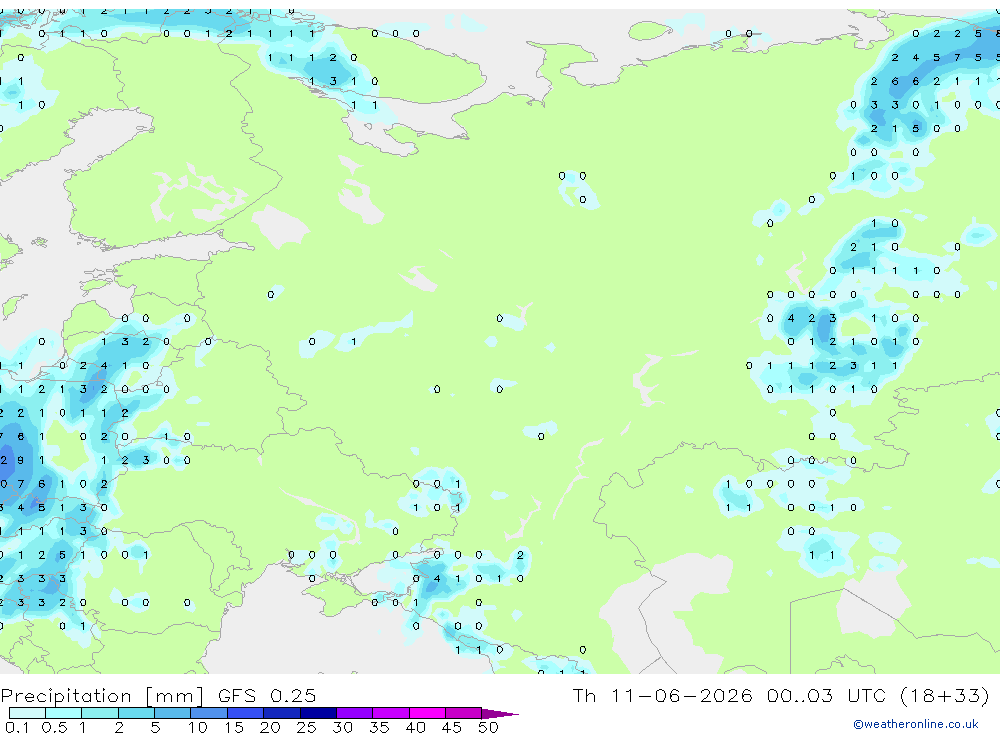This screenshot has height=733, width=1000.
Task: Click the "(18+33)" forecast run text
Action: point(946,695)
